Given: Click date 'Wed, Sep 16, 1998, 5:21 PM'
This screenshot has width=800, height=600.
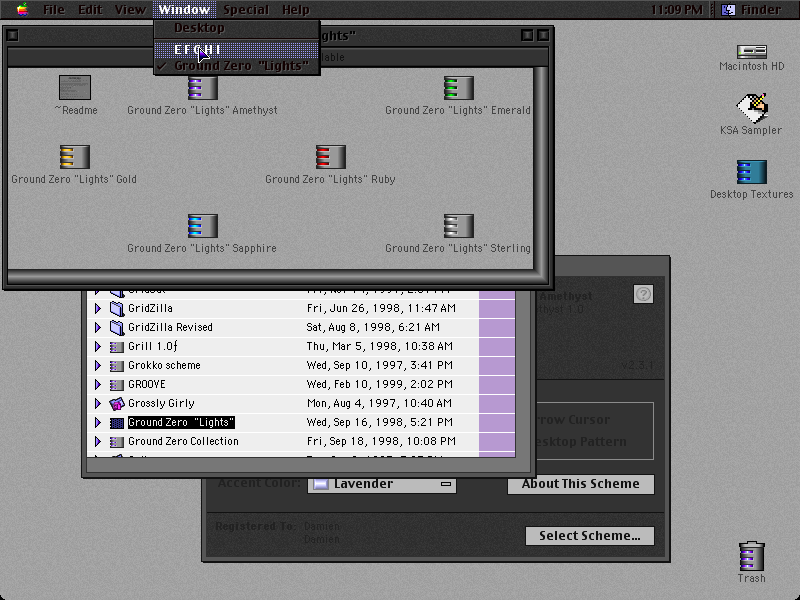Looking at the screenshot, I should click(x=380, y=422).
